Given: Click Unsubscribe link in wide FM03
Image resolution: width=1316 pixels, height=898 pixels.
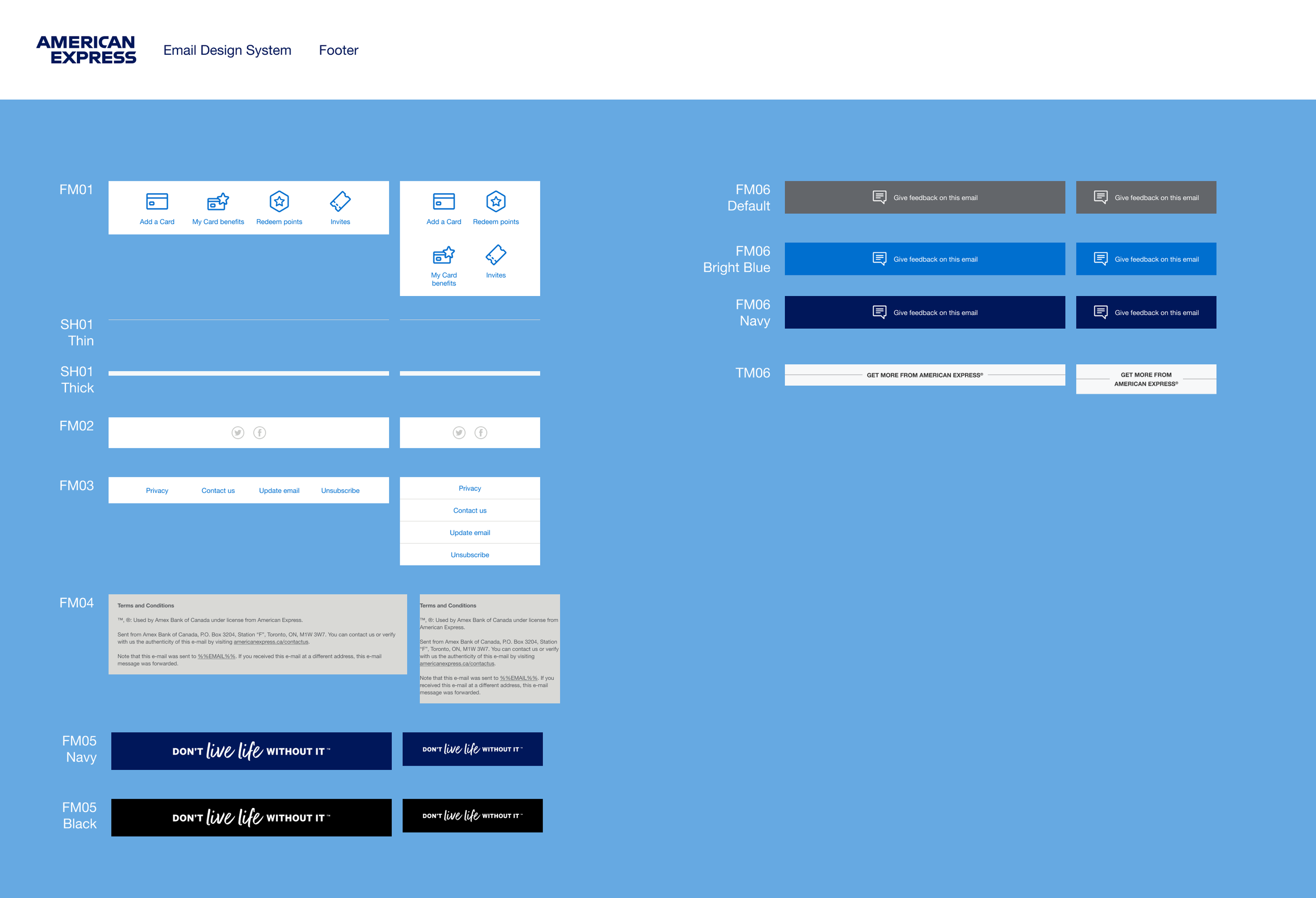Looking at the screenshot, I should pyautogui.click(x=341, y=491).
